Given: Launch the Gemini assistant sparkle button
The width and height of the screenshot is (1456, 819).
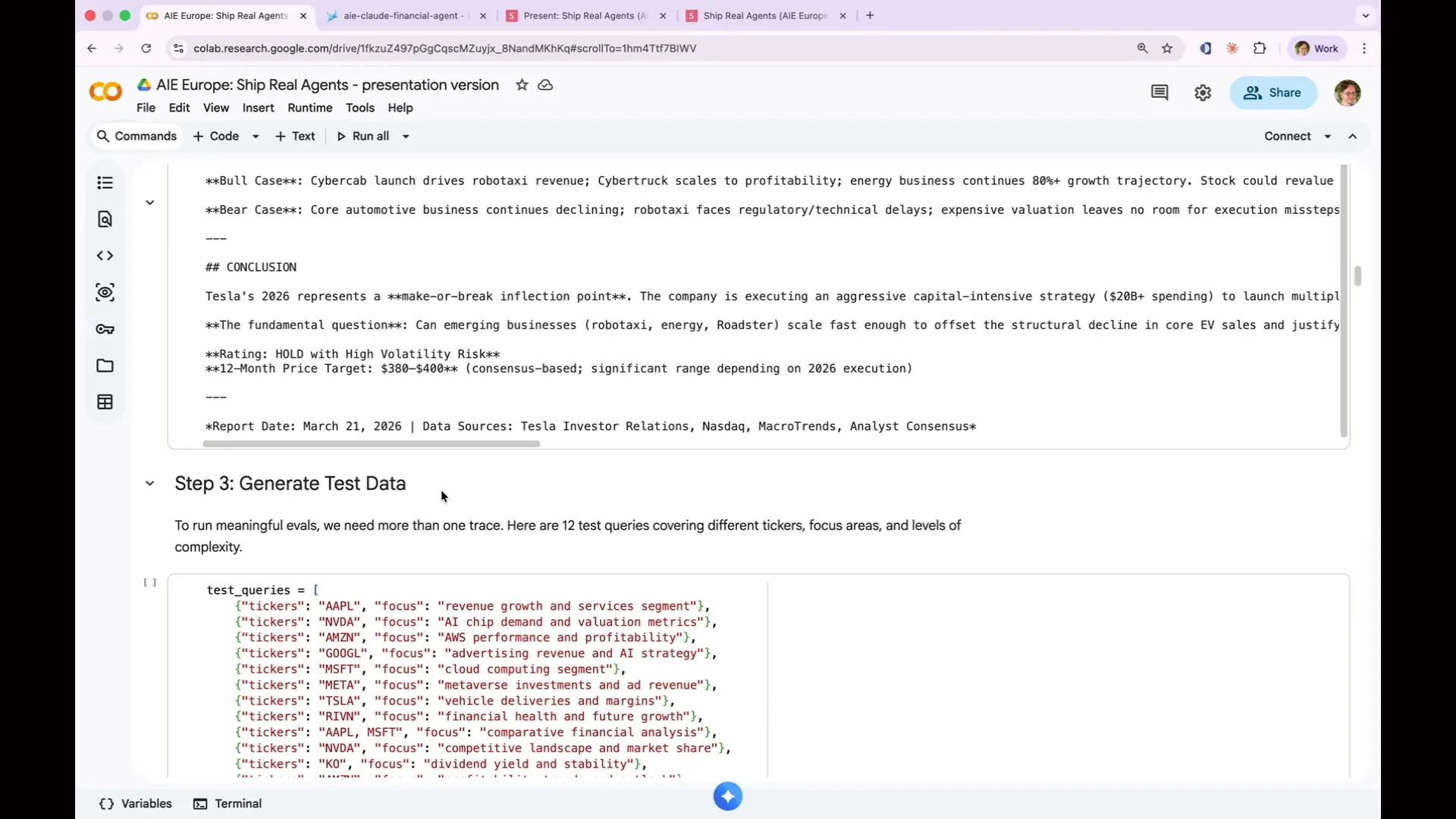Looking at the screenshot, I should tap(728, 796).
